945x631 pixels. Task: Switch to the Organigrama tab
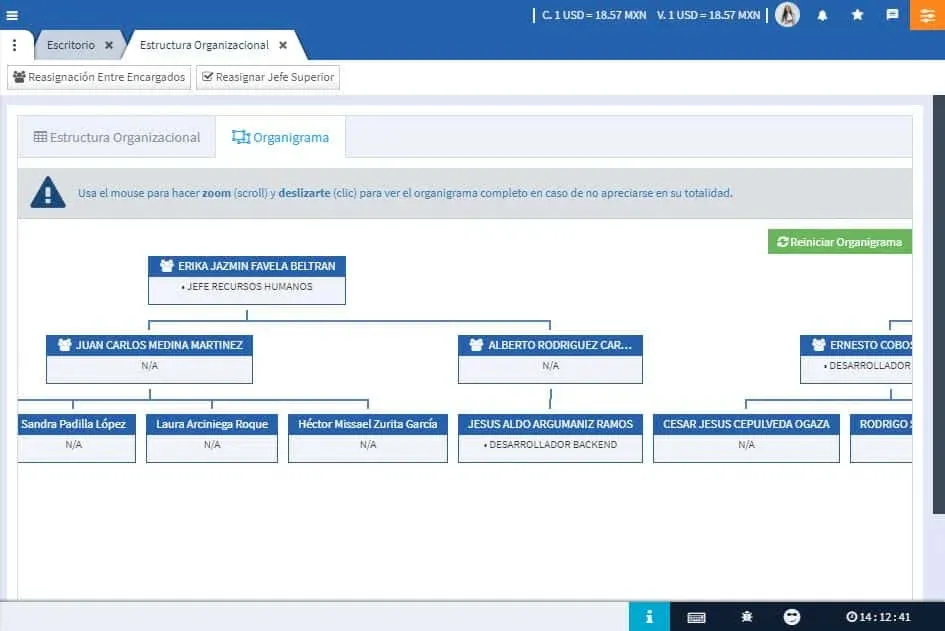[x=280, y=137]
